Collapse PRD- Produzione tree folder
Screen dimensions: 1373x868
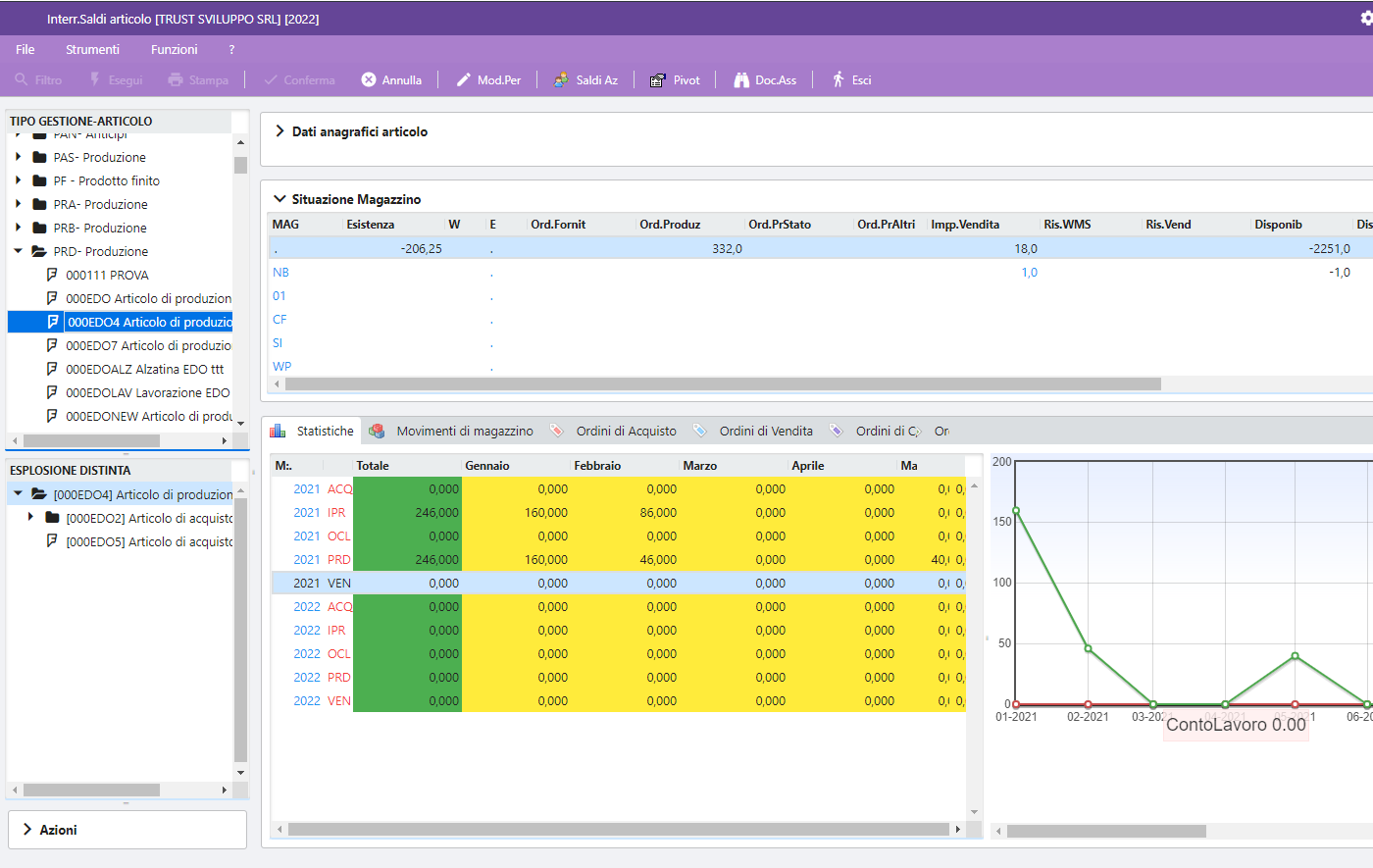[18, 251]
